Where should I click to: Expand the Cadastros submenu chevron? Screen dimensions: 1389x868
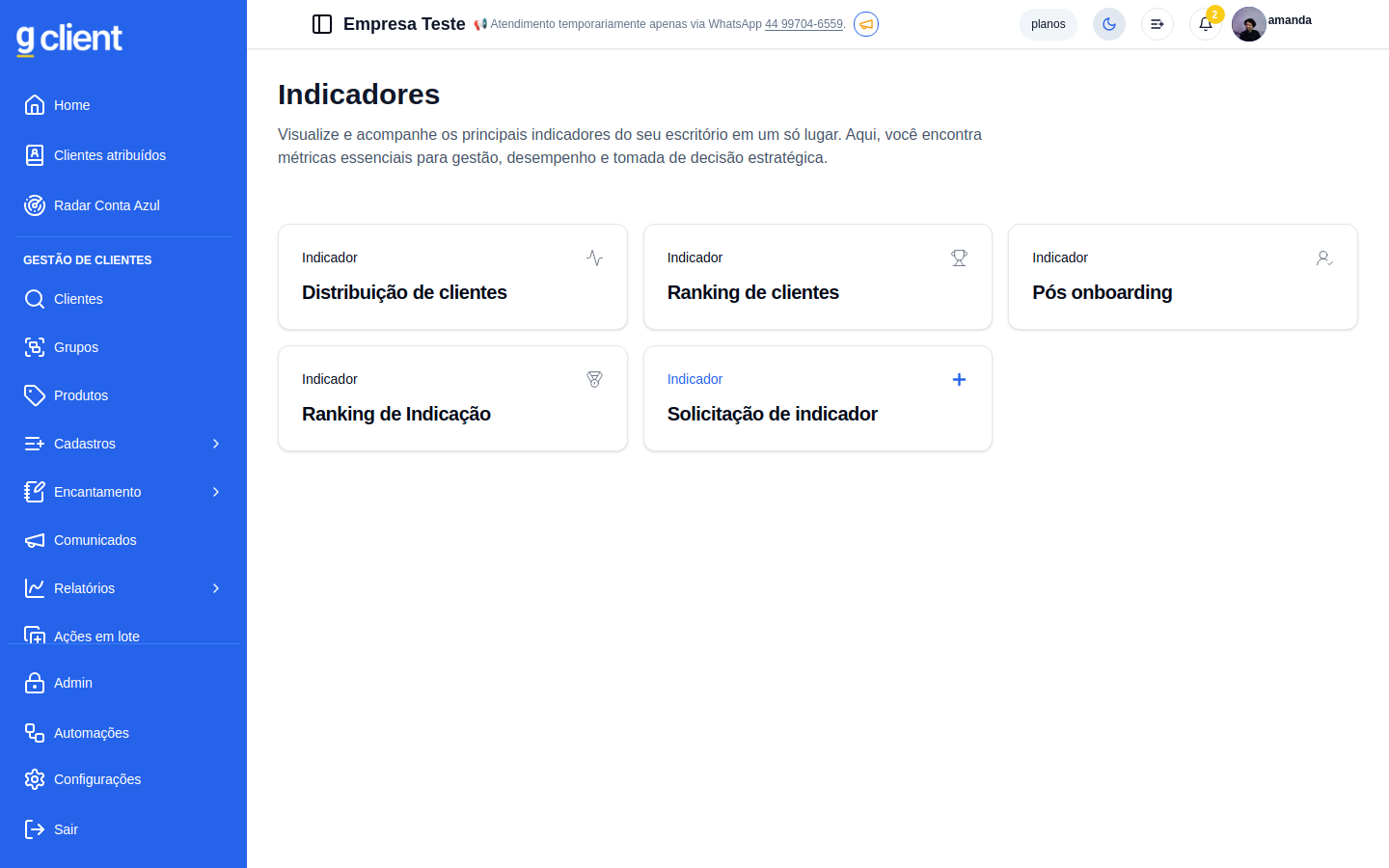[x=216, y=444]
